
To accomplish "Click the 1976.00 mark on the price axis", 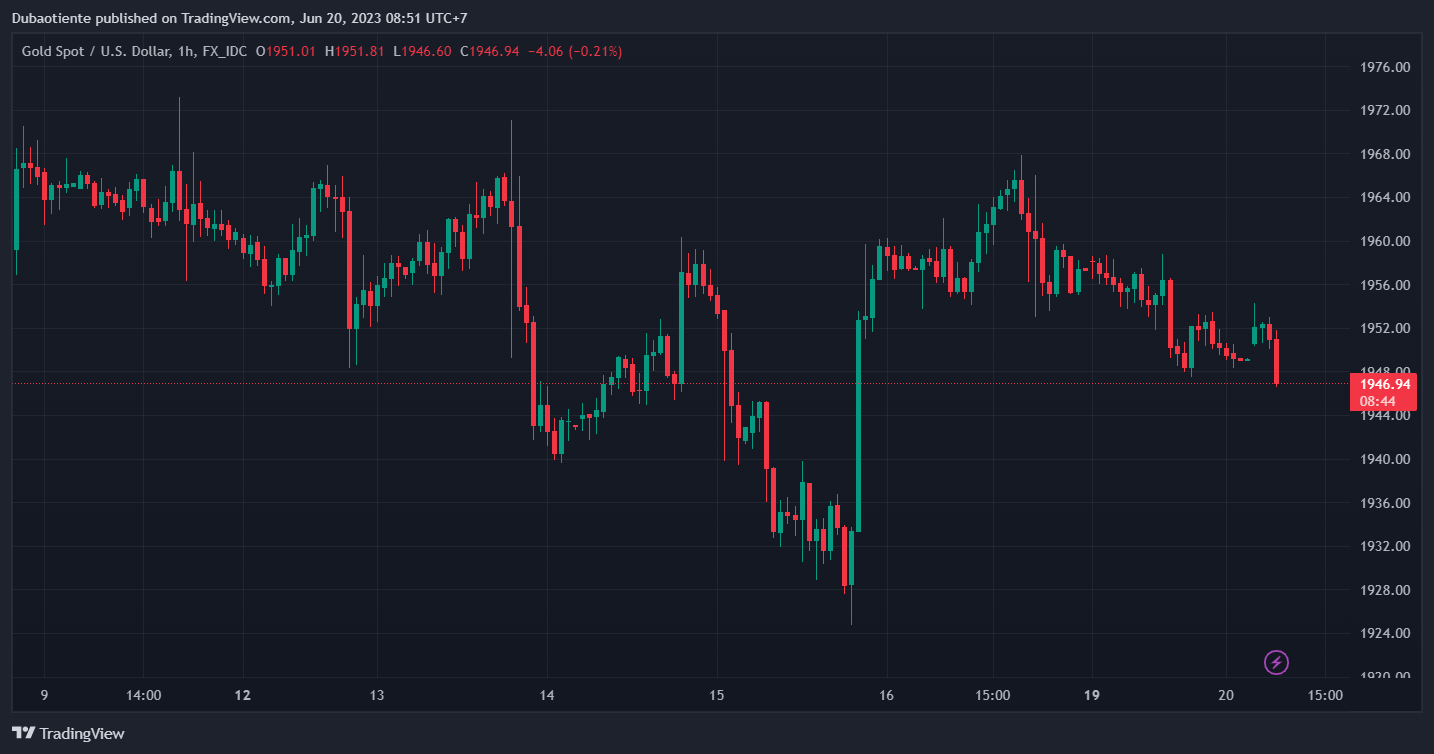I will (1385, 67).
